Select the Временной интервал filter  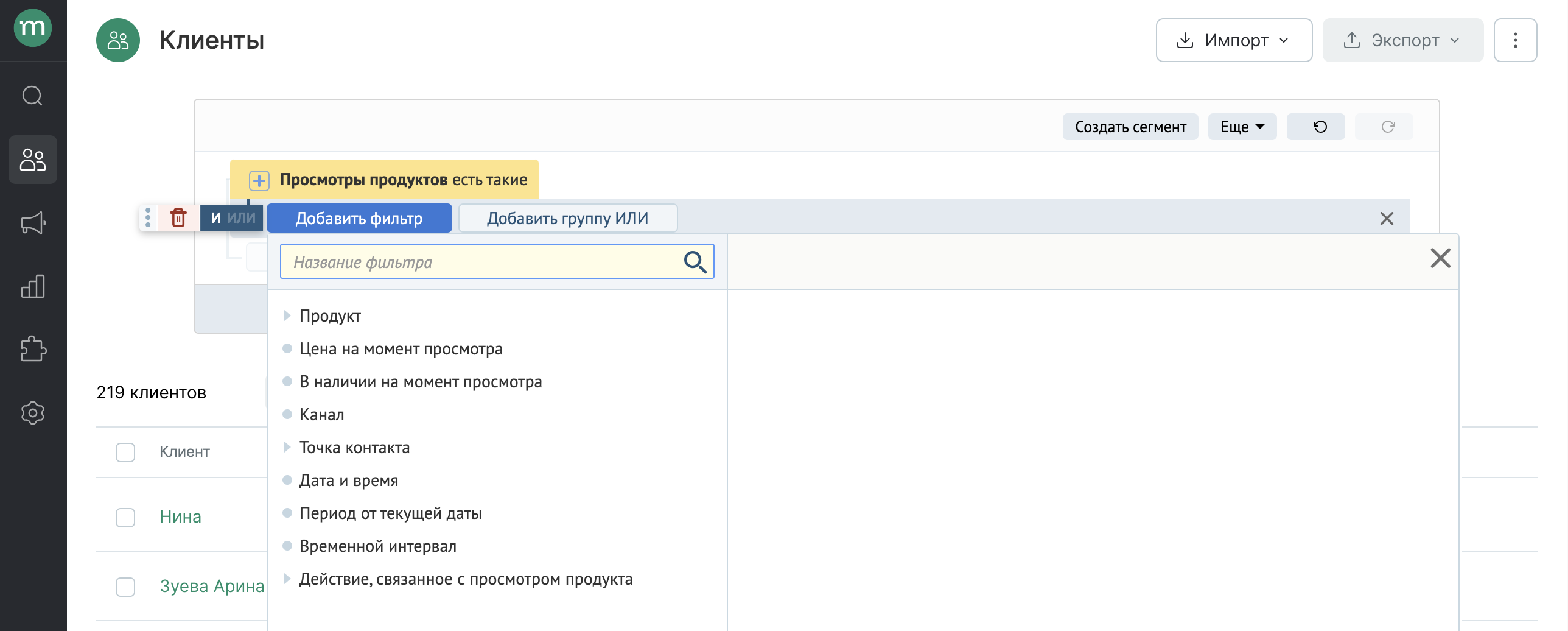coord(378,546)
